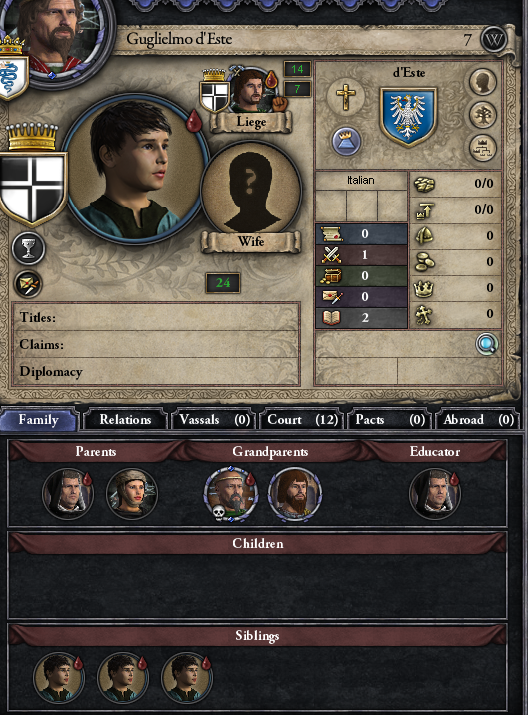Click the Catholic cross religion icon
The height and width of the screenshot is (715, 528).
346,97
